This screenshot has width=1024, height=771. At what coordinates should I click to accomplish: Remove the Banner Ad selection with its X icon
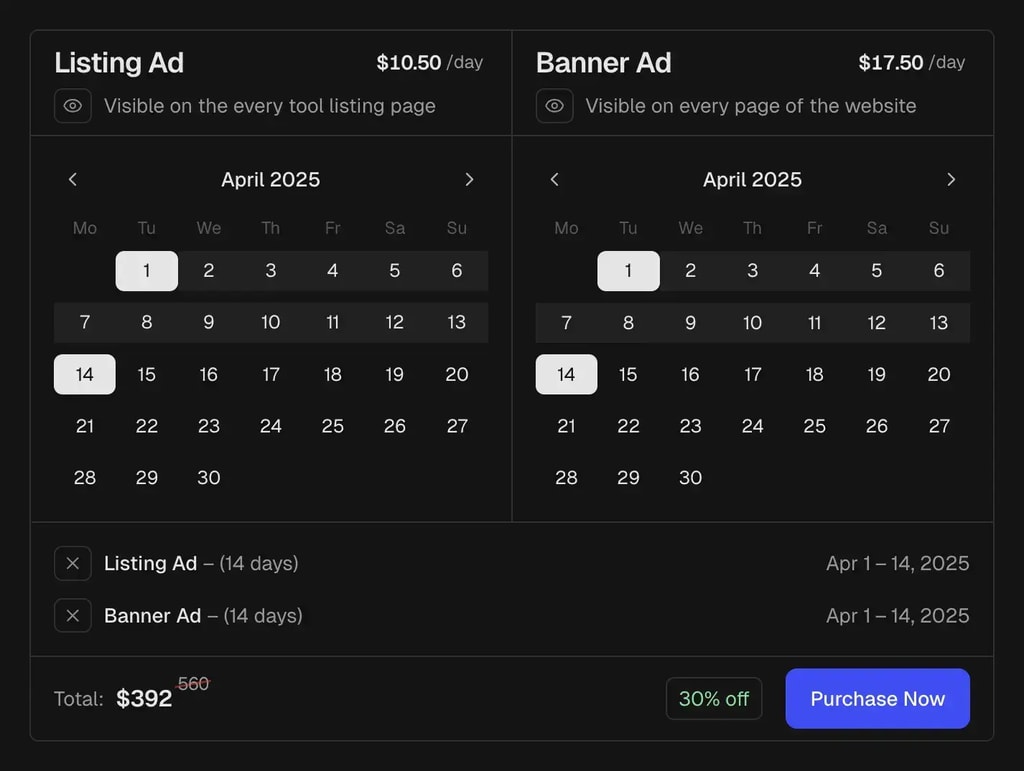(72, 615)
